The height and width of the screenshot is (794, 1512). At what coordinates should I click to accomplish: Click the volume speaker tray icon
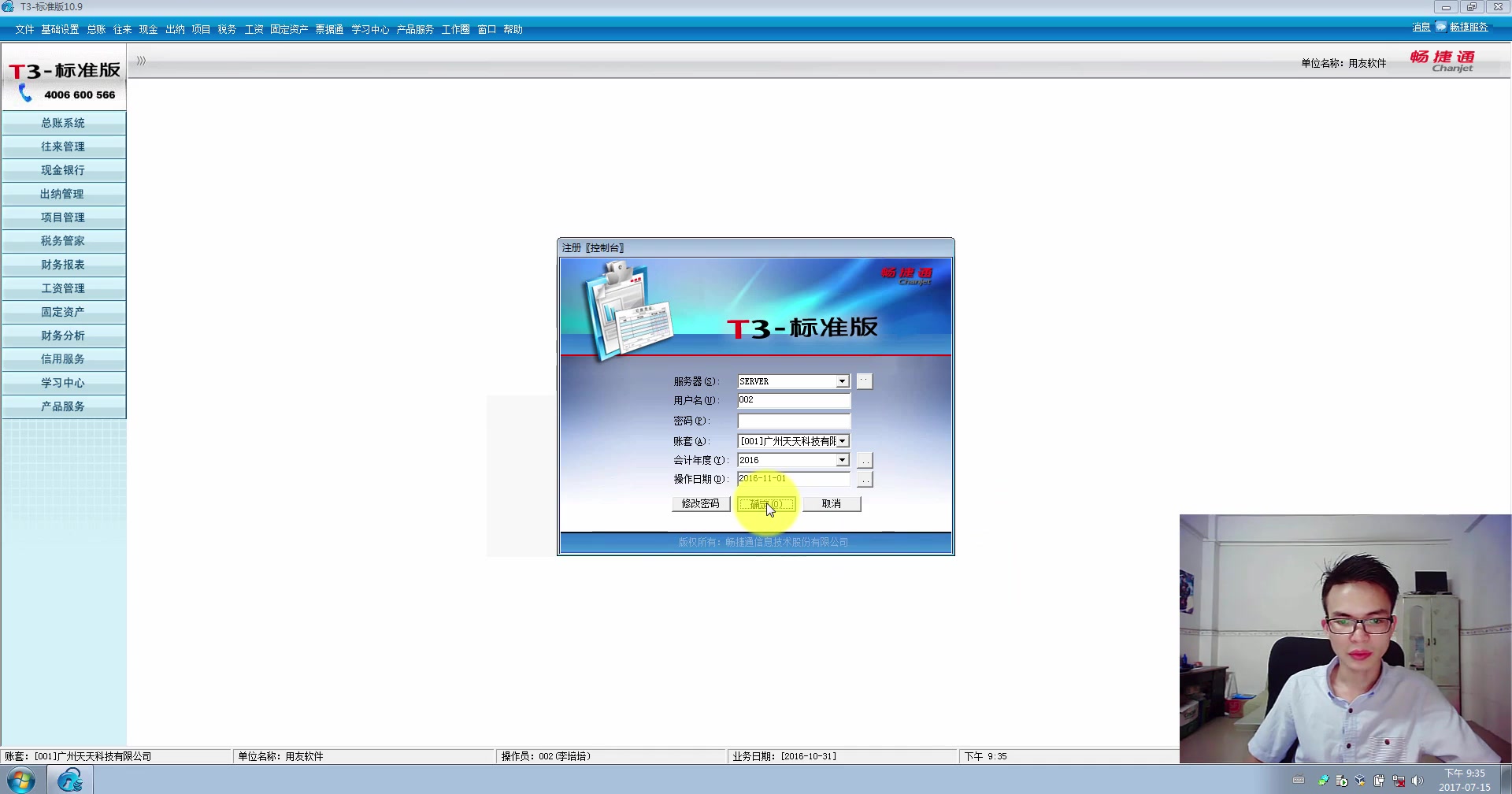coord(1417,781)
